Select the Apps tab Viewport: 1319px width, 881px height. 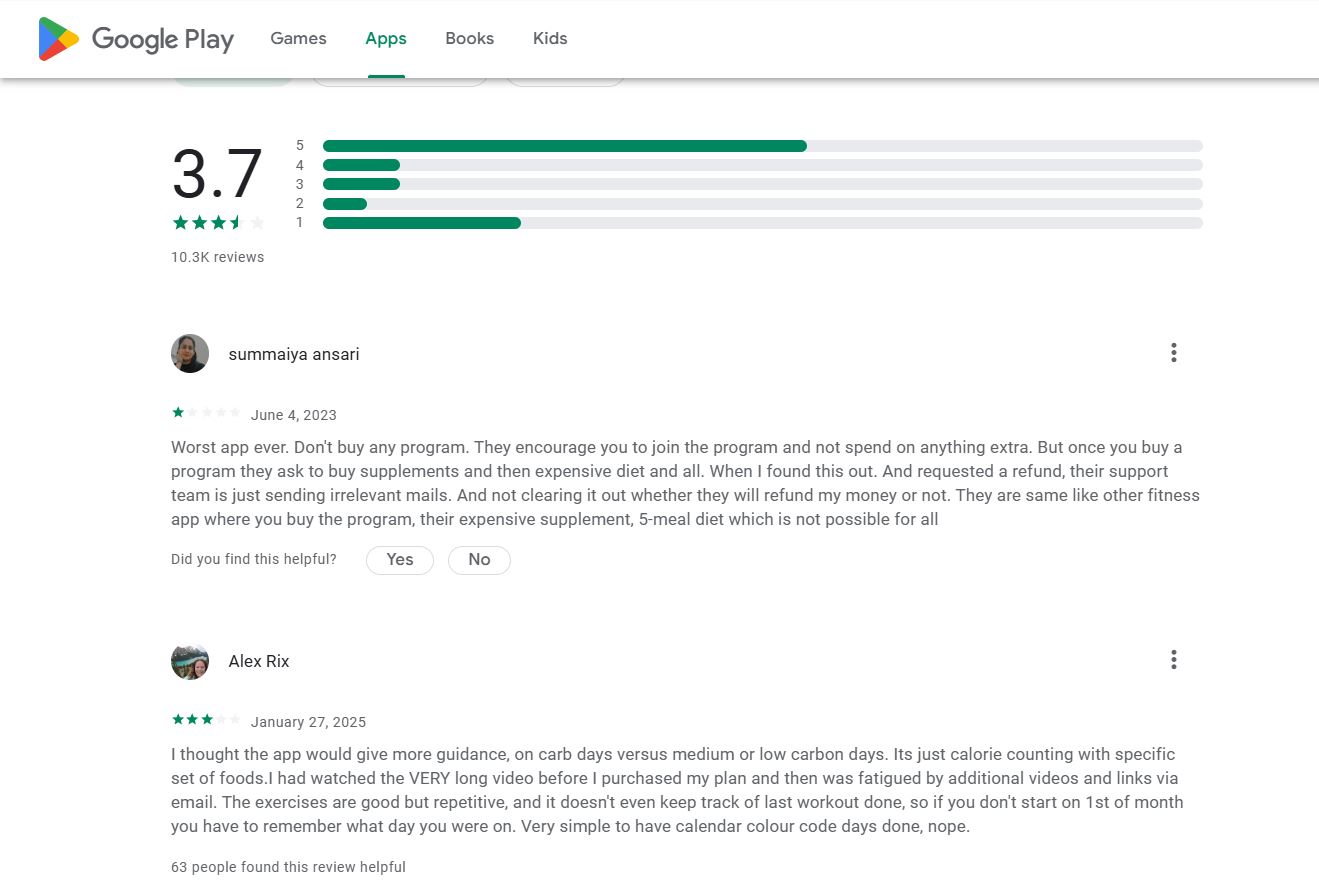[385, 39]
